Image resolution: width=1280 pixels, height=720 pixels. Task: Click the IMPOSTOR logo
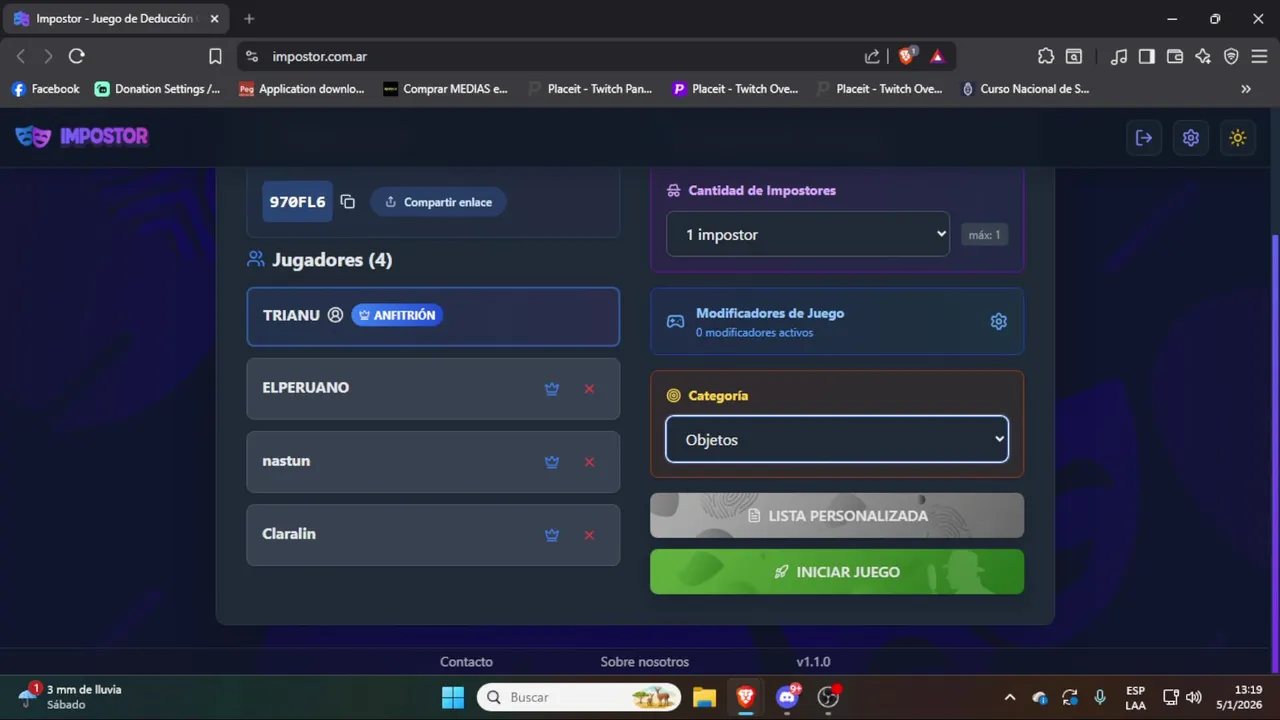82,137
